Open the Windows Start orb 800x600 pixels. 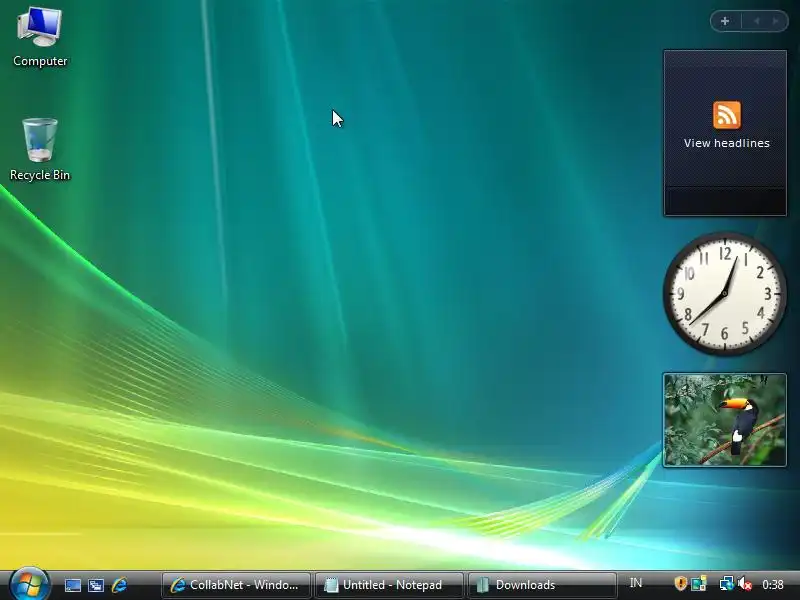(x=28, y=585)
